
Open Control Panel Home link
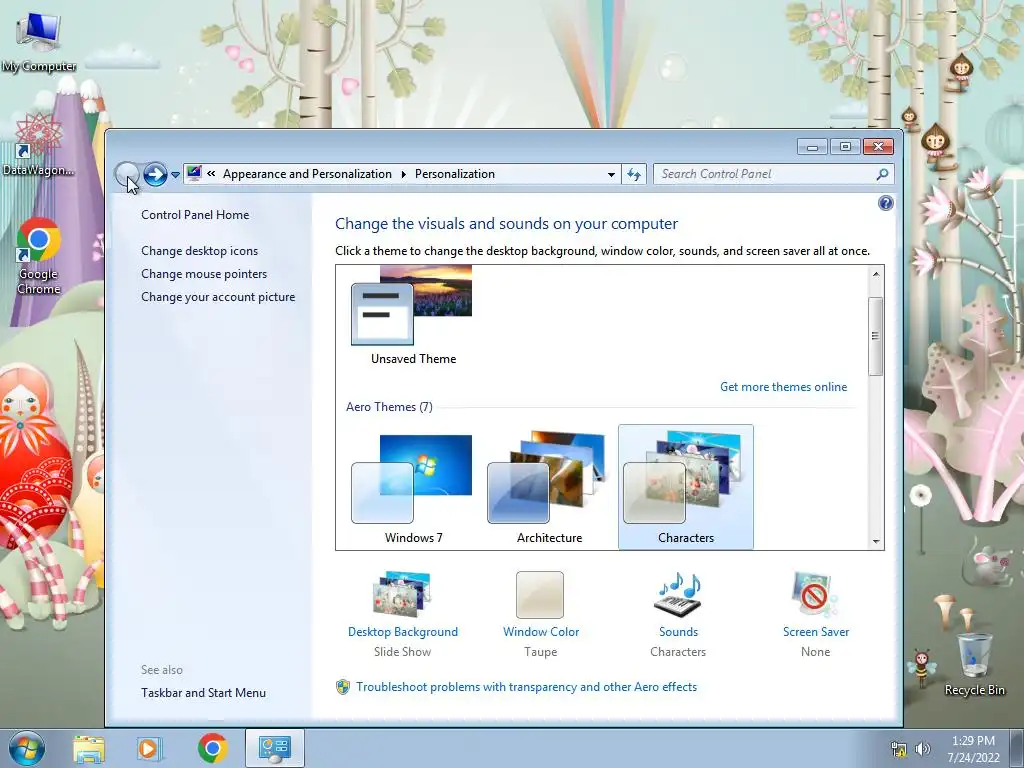(195, 215)
